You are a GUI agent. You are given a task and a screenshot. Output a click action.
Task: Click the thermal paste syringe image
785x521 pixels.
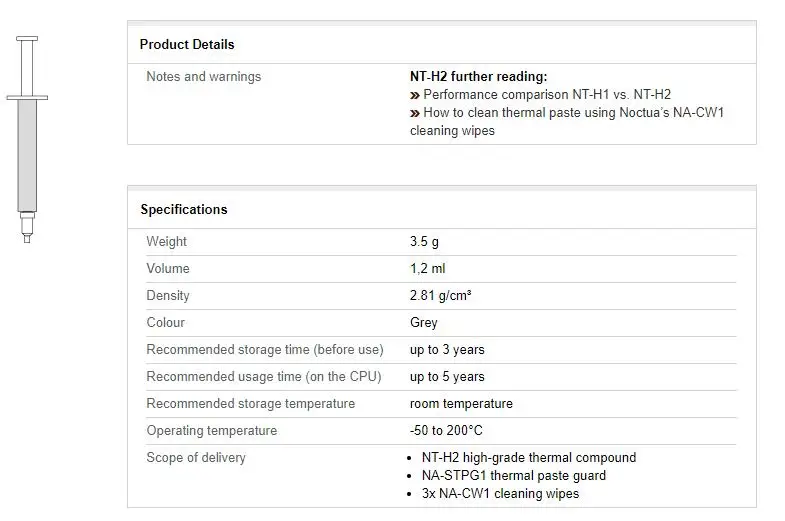tap(27, 139)
